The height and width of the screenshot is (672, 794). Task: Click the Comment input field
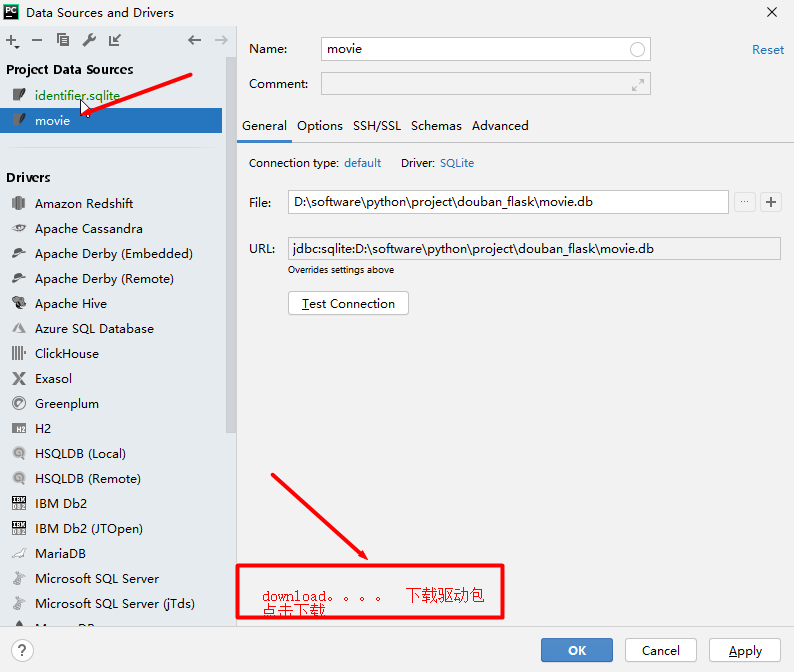[x=486, y=84]
